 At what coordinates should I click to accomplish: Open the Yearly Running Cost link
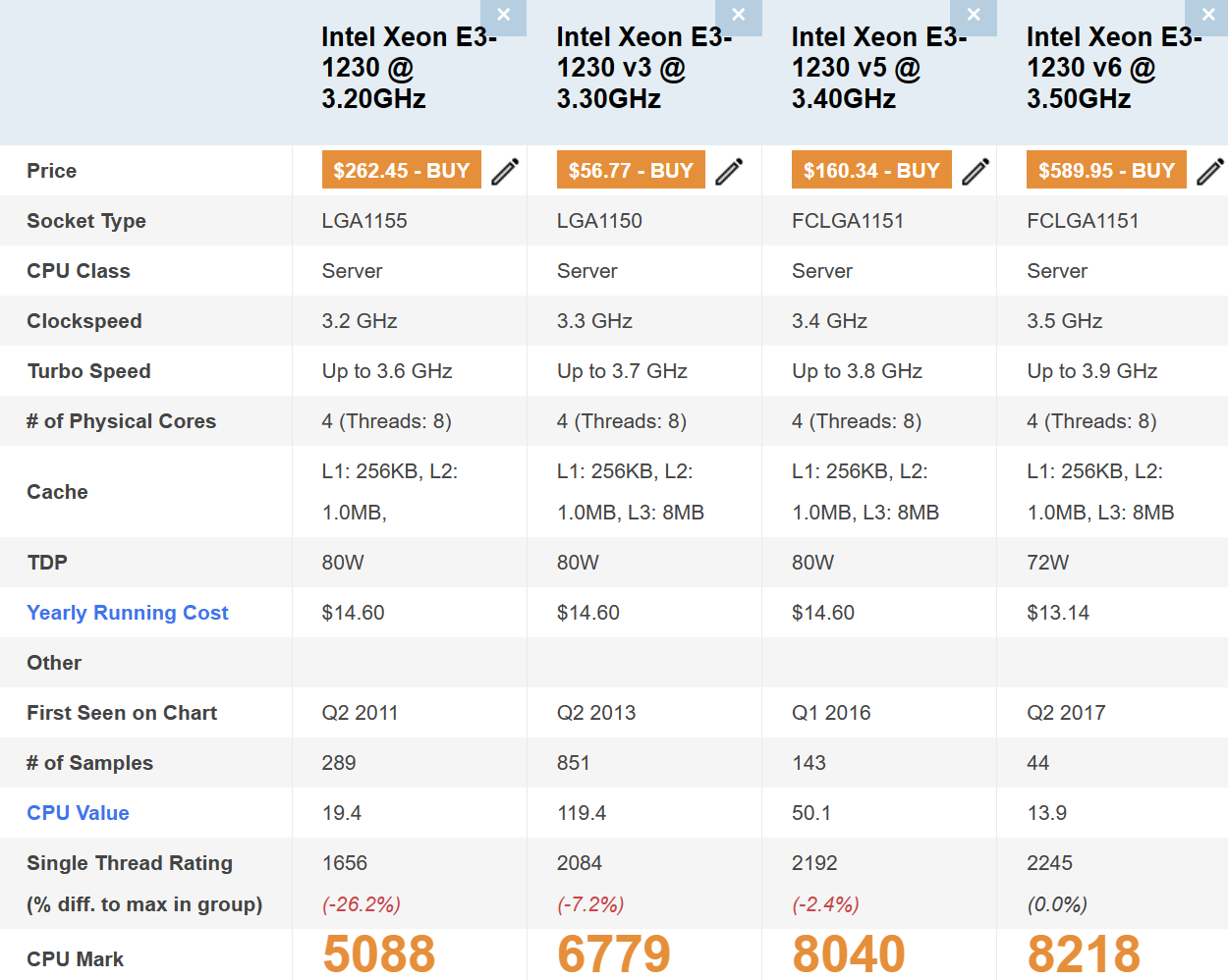[128, 613]
